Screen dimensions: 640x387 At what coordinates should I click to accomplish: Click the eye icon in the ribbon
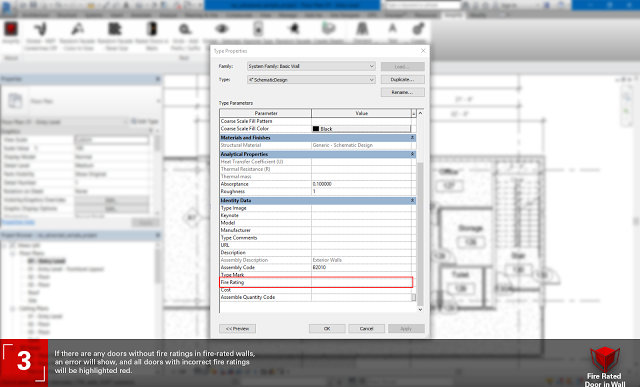point(221,29)
